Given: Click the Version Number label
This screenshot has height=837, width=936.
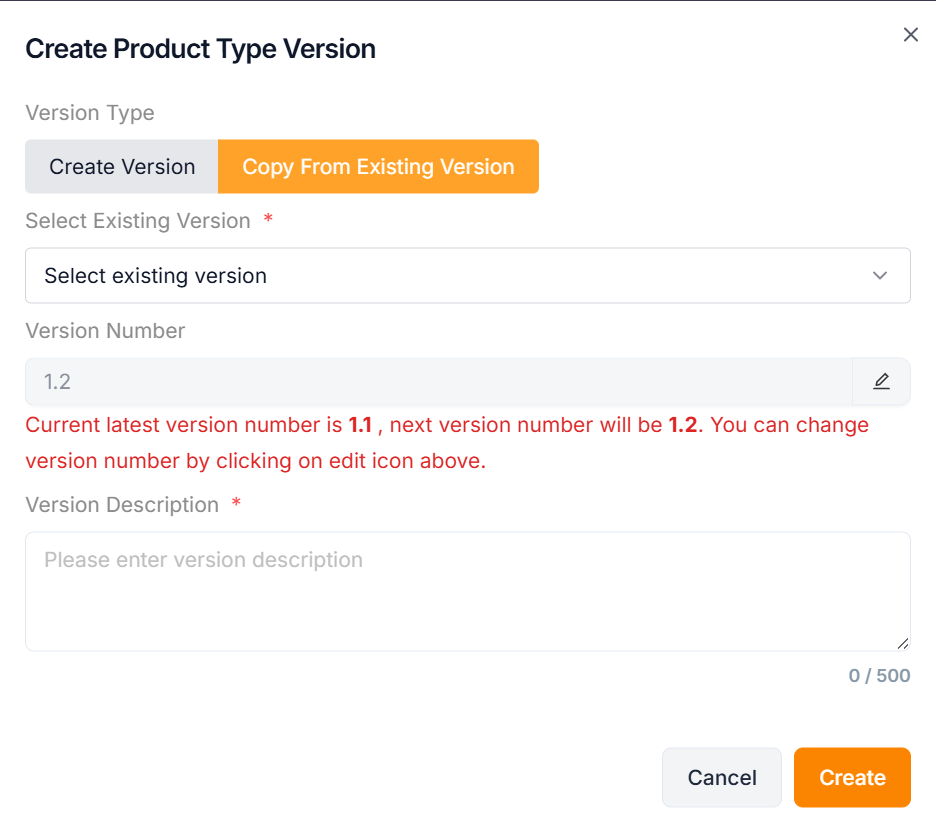Looking at the screenshot, I should tap(105, 331).
